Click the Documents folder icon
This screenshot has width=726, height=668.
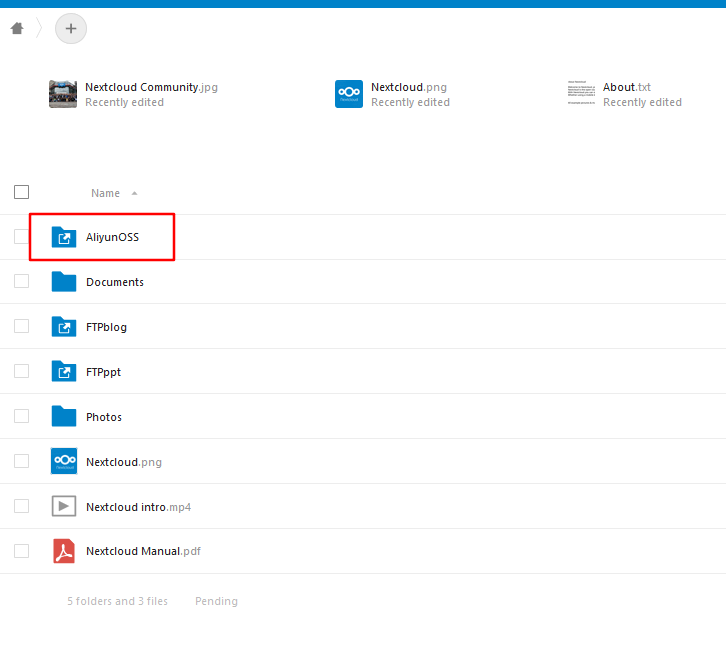pyautogui.click(x=64, y=281)
